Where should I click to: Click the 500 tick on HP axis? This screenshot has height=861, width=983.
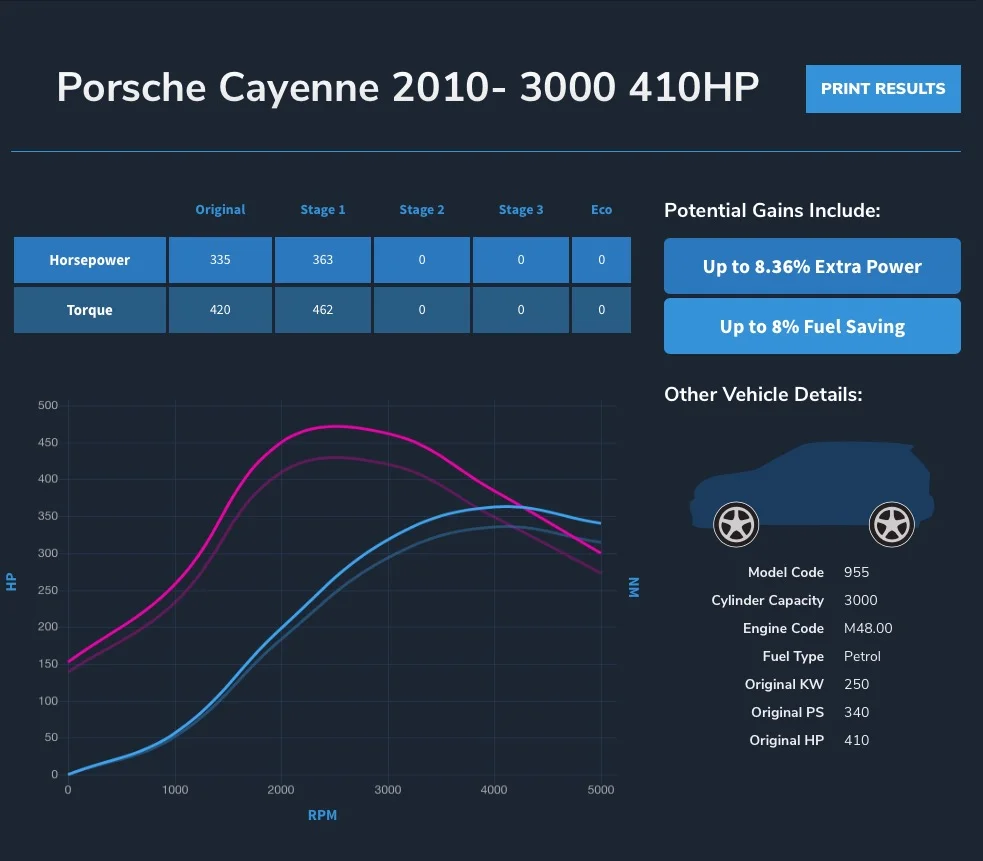click(x=48, y=405)
